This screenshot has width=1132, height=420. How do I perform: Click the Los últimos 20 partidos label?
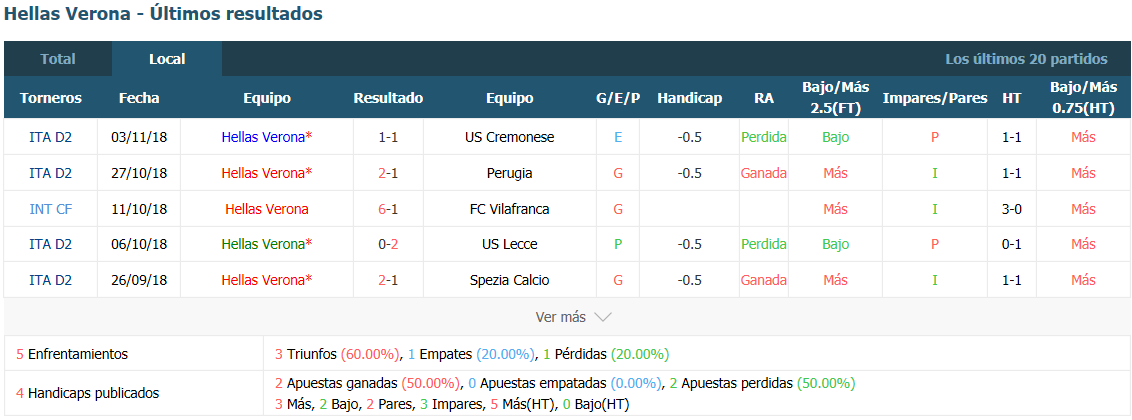pyautogui.click(x=1027, y=59)
